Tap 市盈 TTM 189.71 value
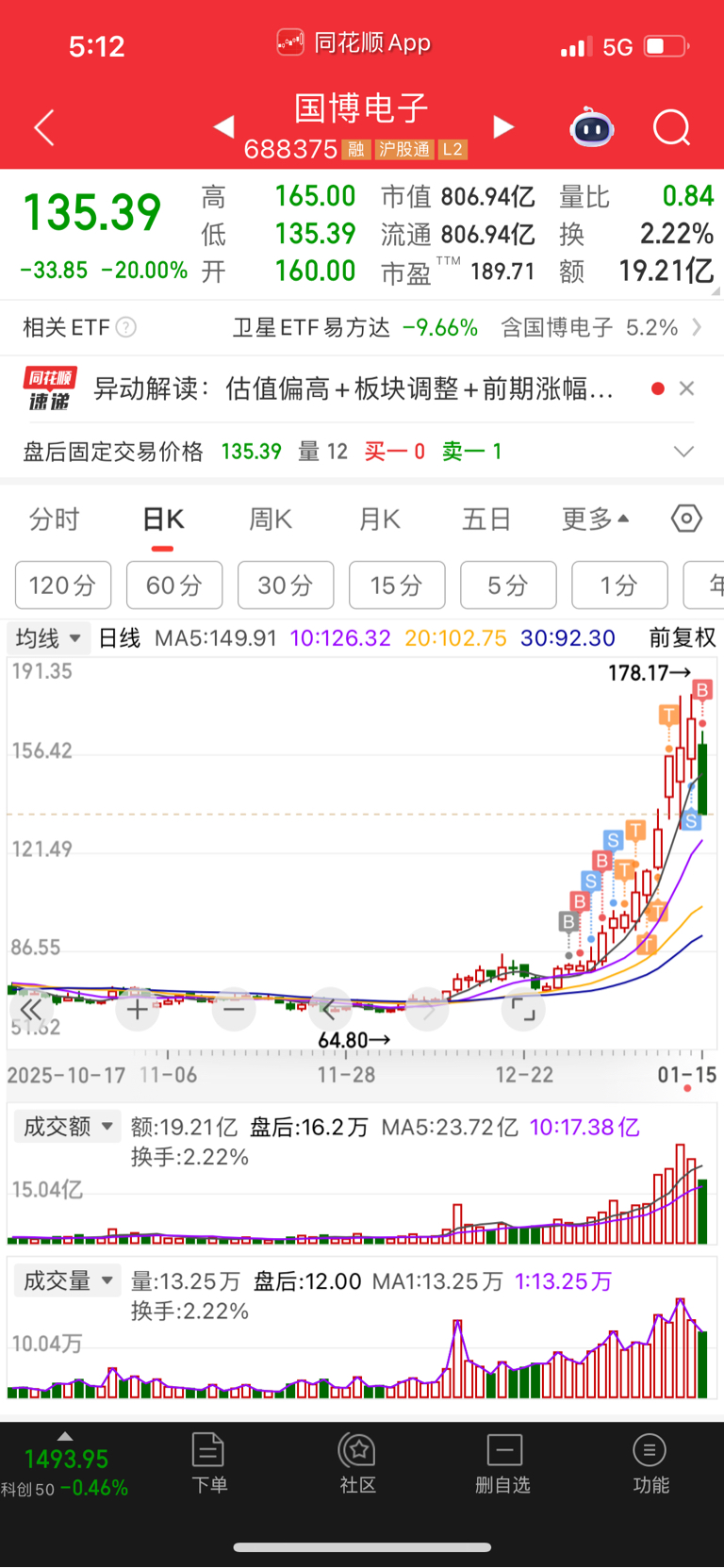This screenshot has height=1568, width=724. tap(502, 272)
